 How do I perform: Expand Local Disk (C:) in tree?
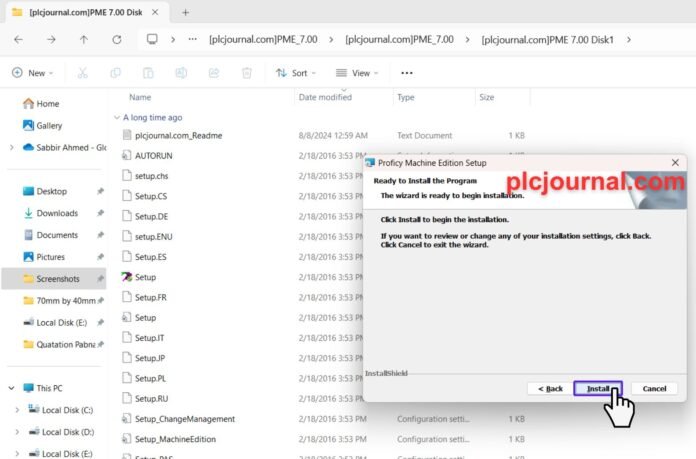point(16,409)
